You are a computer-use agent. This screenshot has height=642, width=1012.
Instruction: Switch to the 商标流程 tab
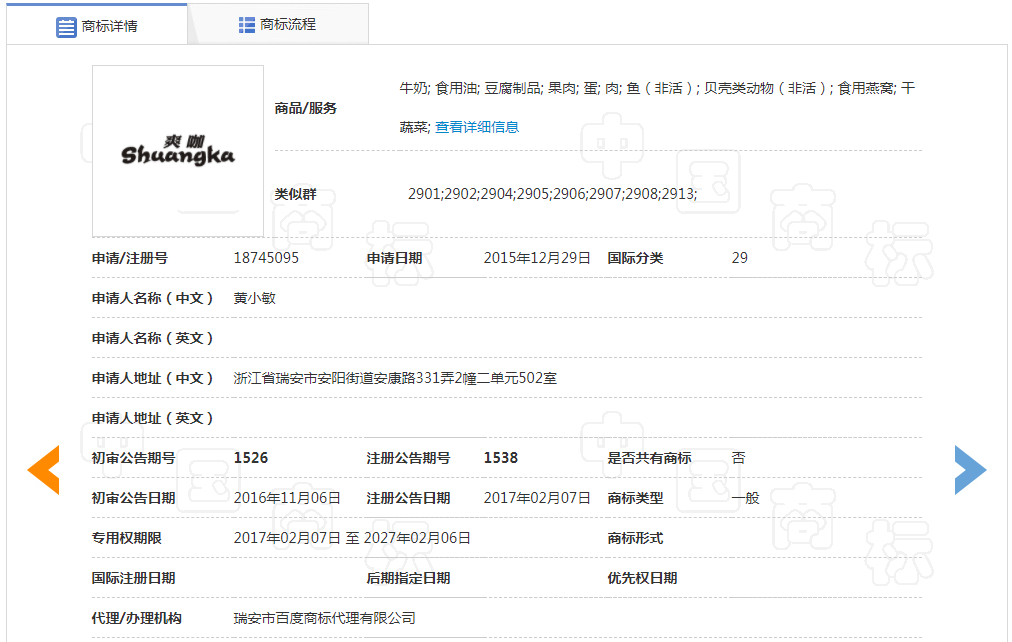pyautogui.click(x=278, y=25)
